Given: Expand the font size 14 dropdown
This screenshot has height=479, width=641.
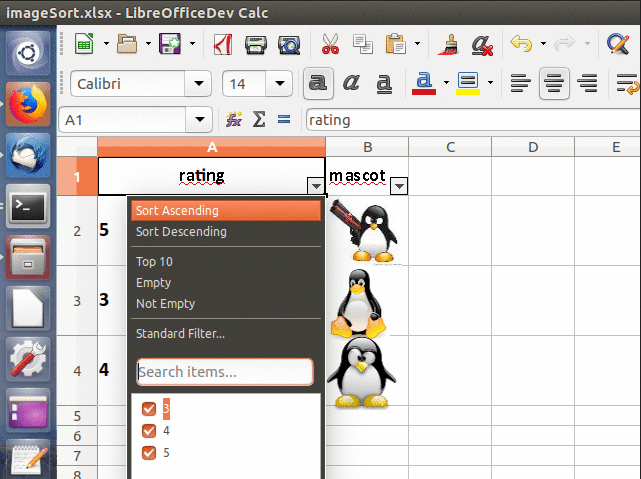Looking at the screenshot, I should pyautogui.click(x=281, y=83).
